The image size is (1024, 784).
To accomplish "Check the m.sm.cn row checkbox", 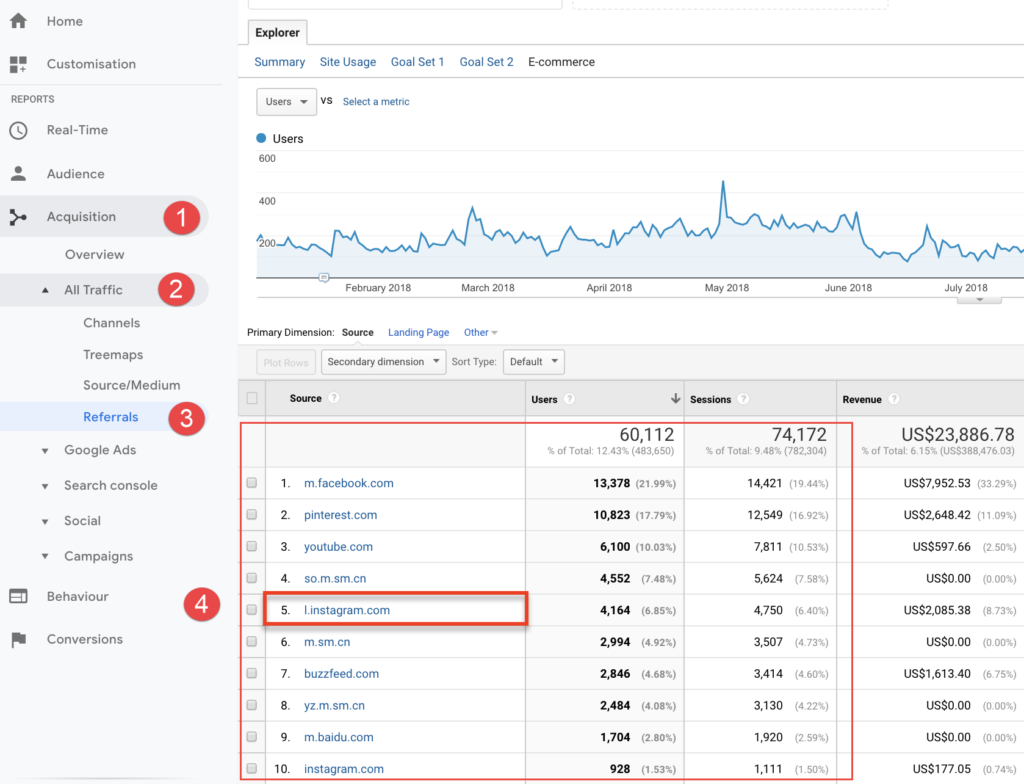I will tap(252, 642).
